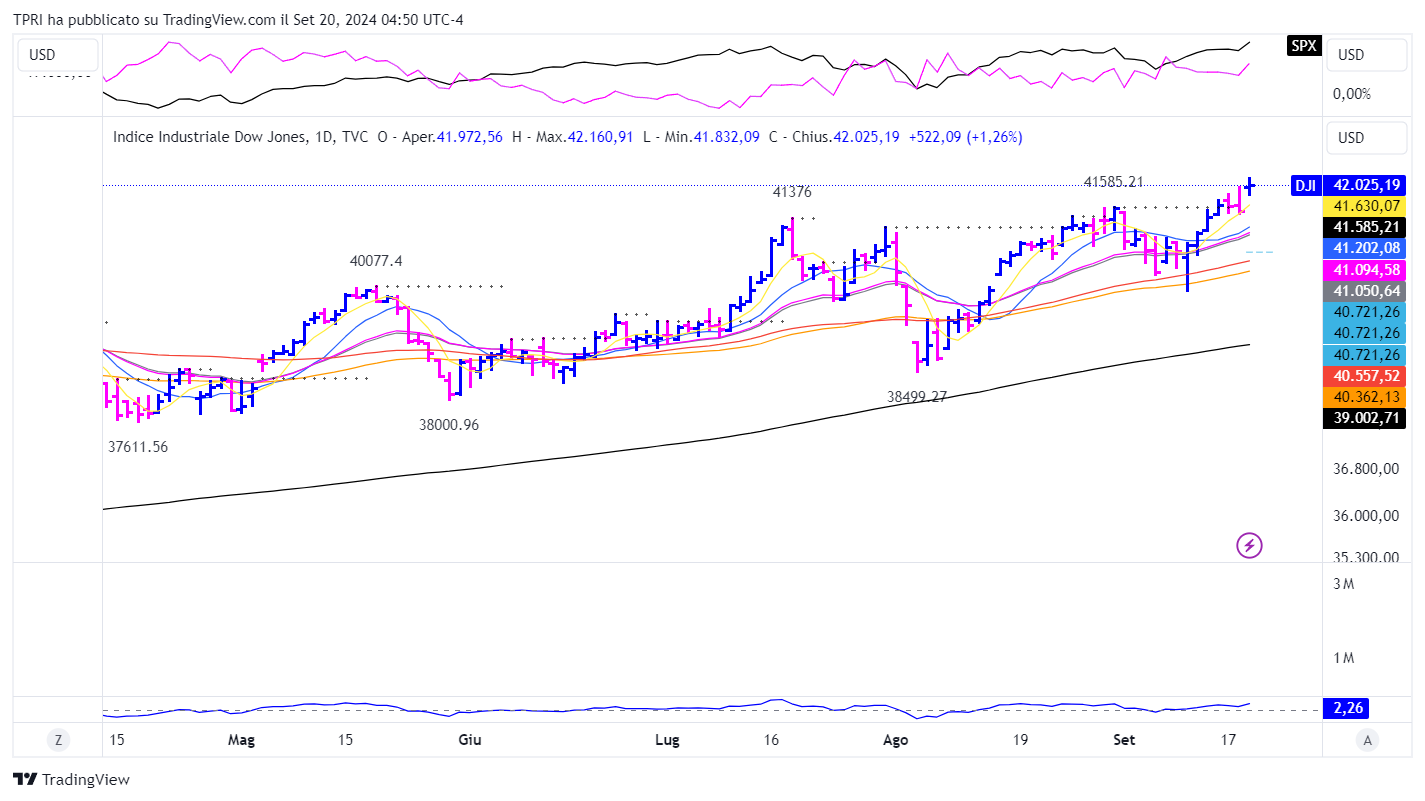1425x801 pixels.
Task: Click the Lug month label on time axis
Action: click(x=666, y=740)
